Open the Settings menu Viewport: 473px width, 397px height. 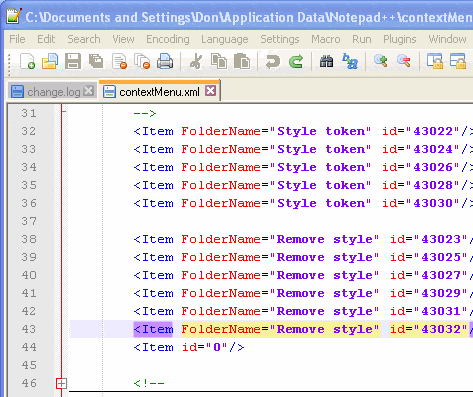(x=280, y=39)
